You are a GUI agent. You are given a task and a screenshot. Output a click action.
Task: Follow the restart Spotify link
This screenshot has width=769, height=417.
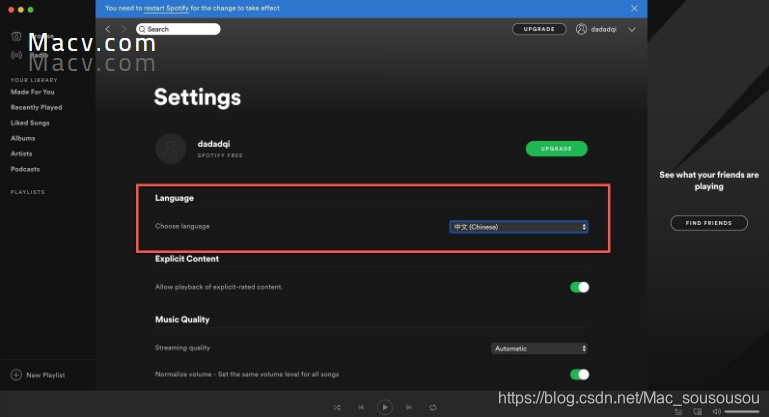pyautogui.click(x=166, y=8)
